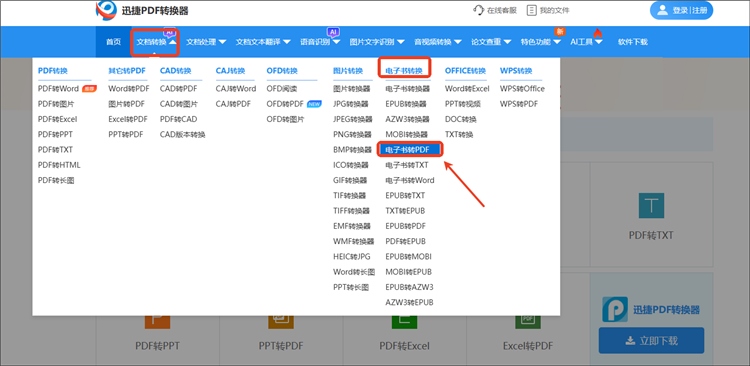750x366 pixels.
Task: Click PPT转视频 entry
Action: 463,104
